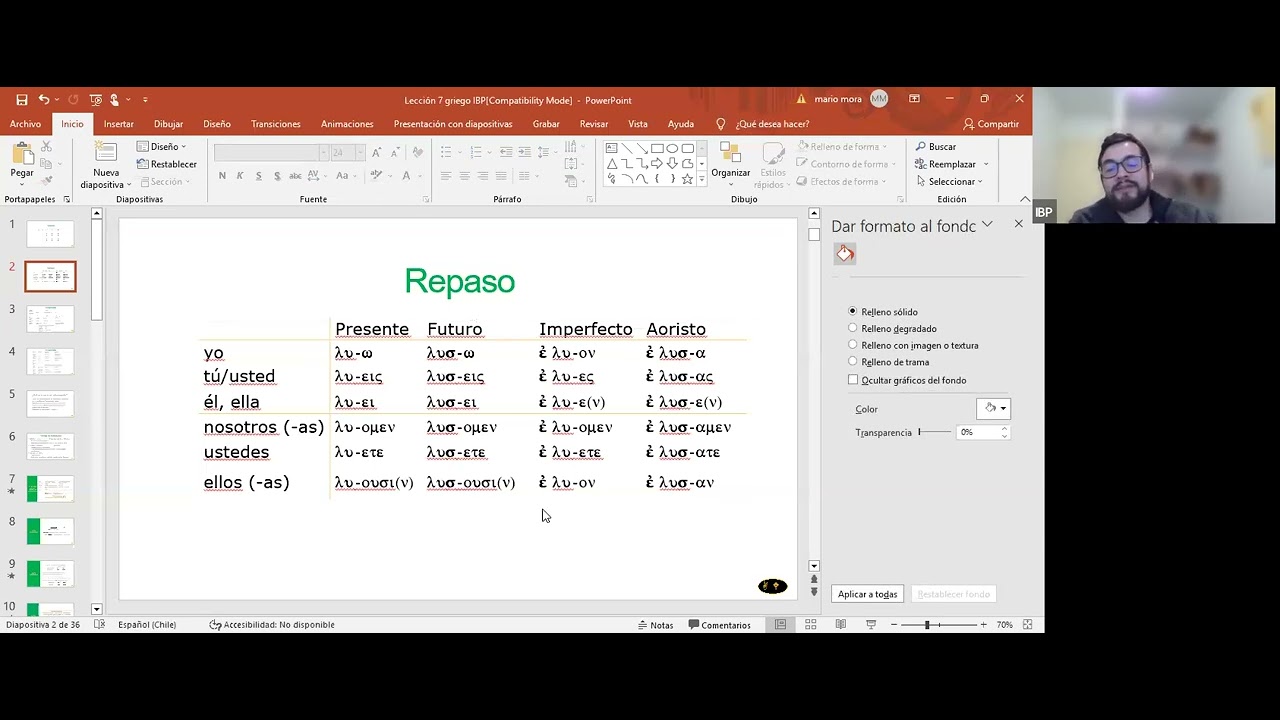Select the Relleno de trama radio button
1280x720 pixels.
click(853, 361)
